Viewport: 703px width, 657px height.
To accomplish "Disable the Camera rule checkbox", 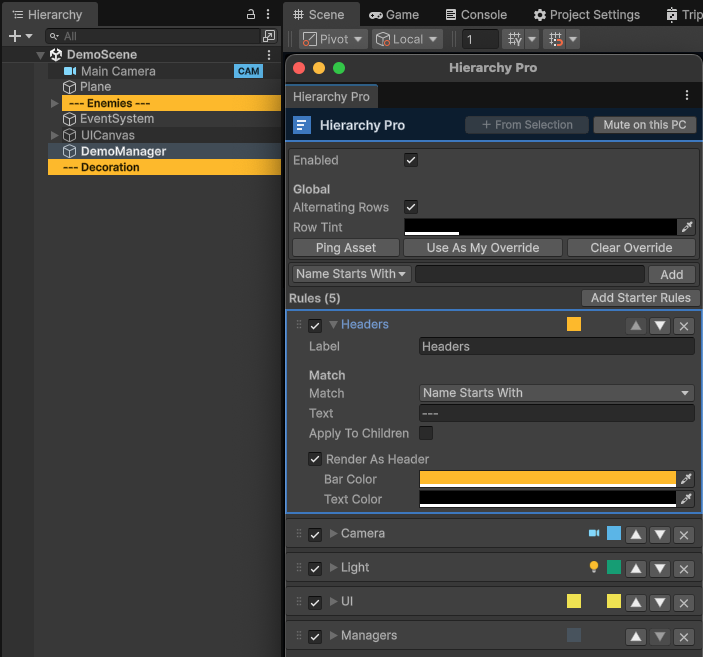I will (x=315, y=535).
